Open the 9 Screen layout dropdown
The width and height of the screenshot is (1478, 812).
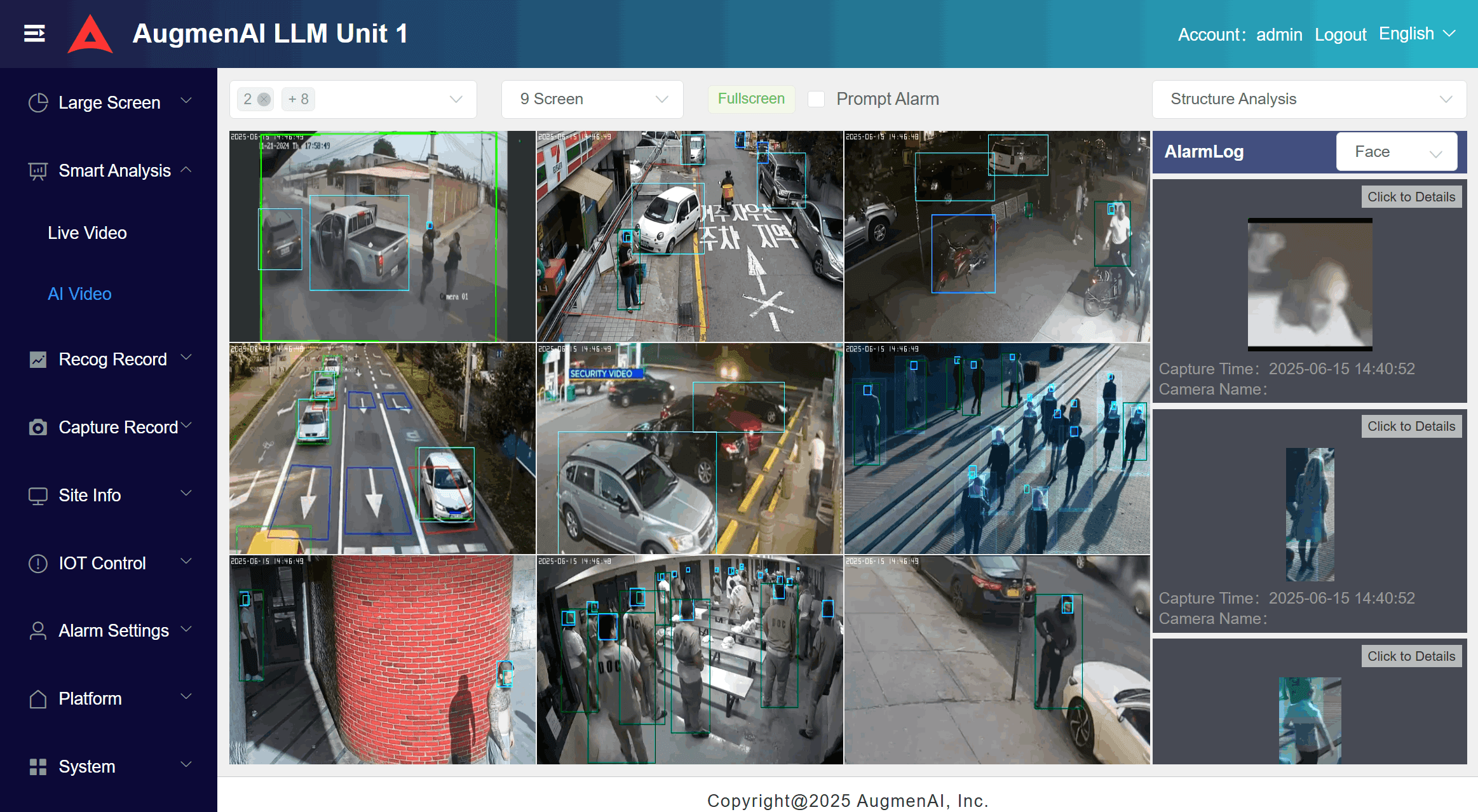(x=592, y=99)
